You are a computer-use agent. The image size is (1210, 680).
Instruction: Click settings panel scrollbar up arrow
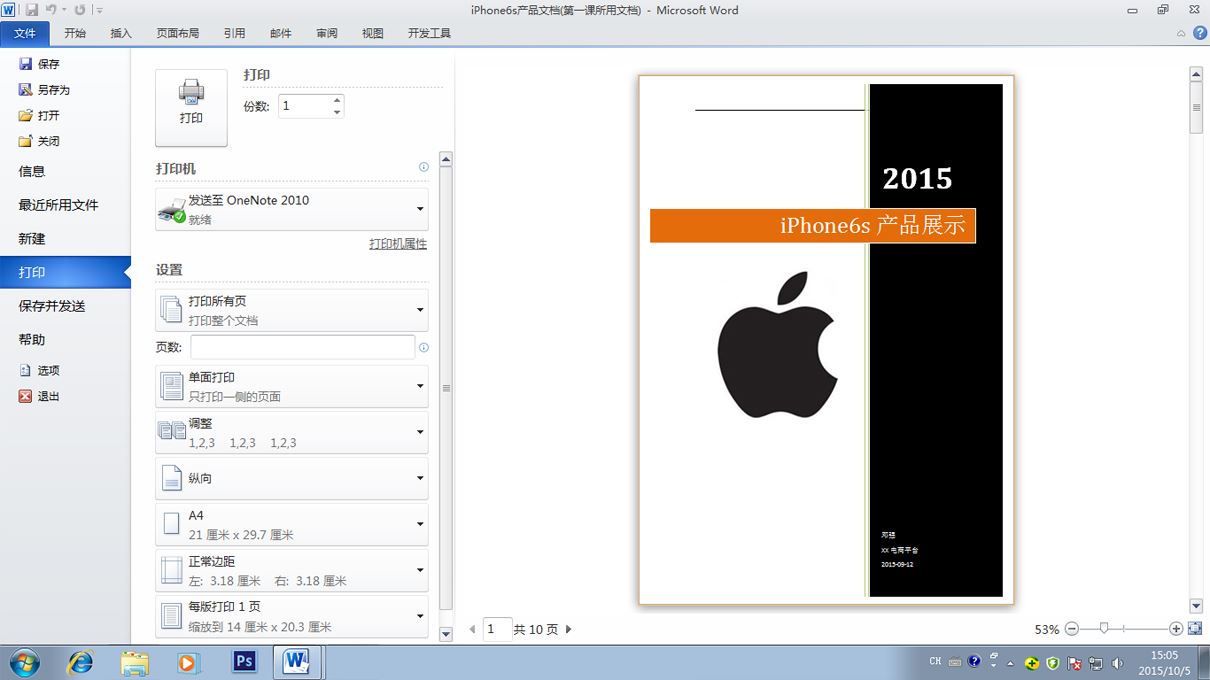pos(446,159)
